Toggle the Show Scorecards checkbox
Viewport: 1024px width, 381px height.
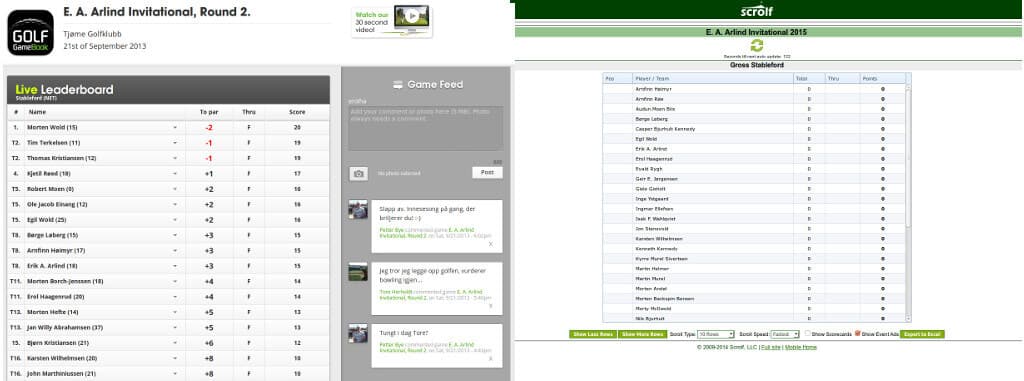[808, 333]
